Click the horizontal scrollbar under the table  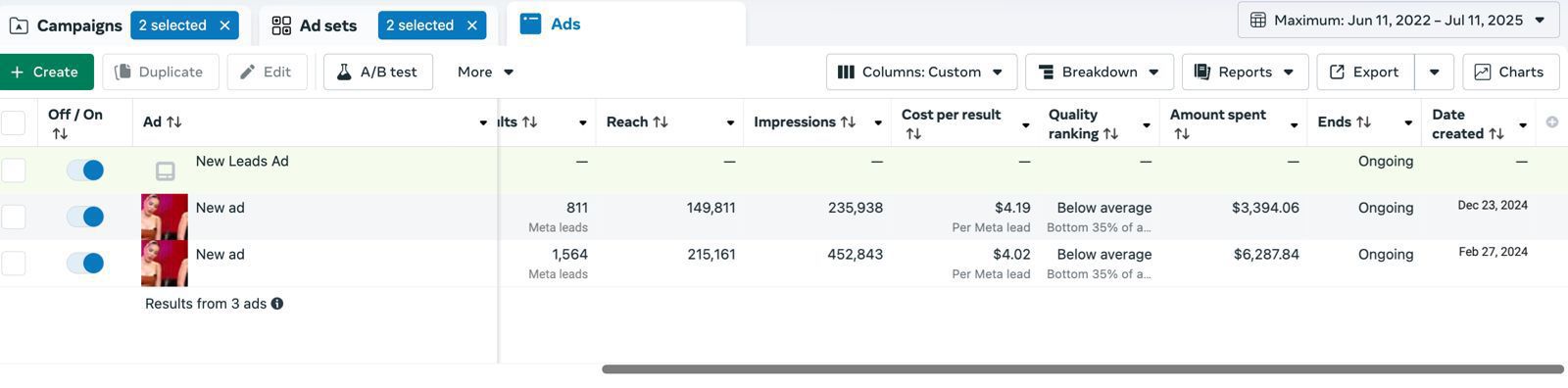click(x=1082, y=369)
